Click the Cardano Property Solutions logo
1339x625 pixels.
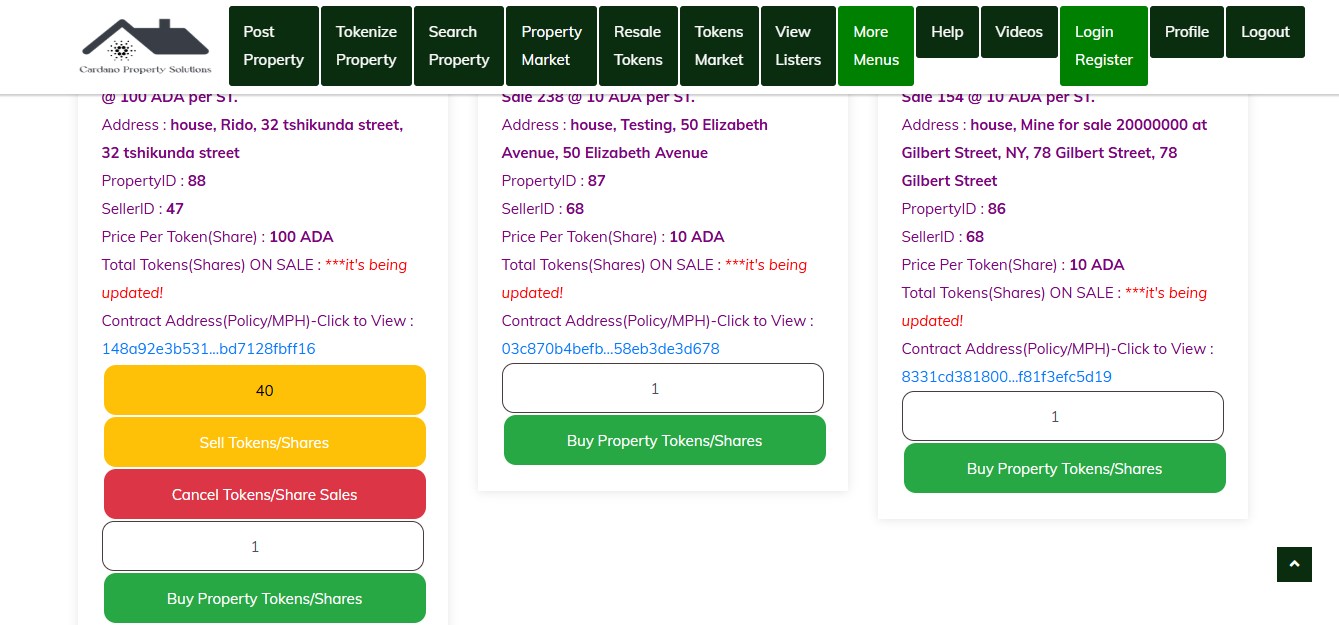point(145,46)
